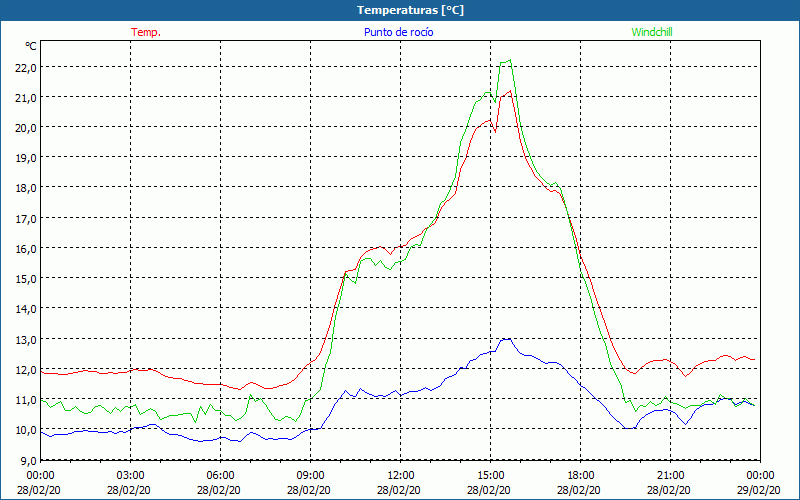The image size is (800, 500).
Task: Click the 06:00 time label
Action: tap(220, 476)
